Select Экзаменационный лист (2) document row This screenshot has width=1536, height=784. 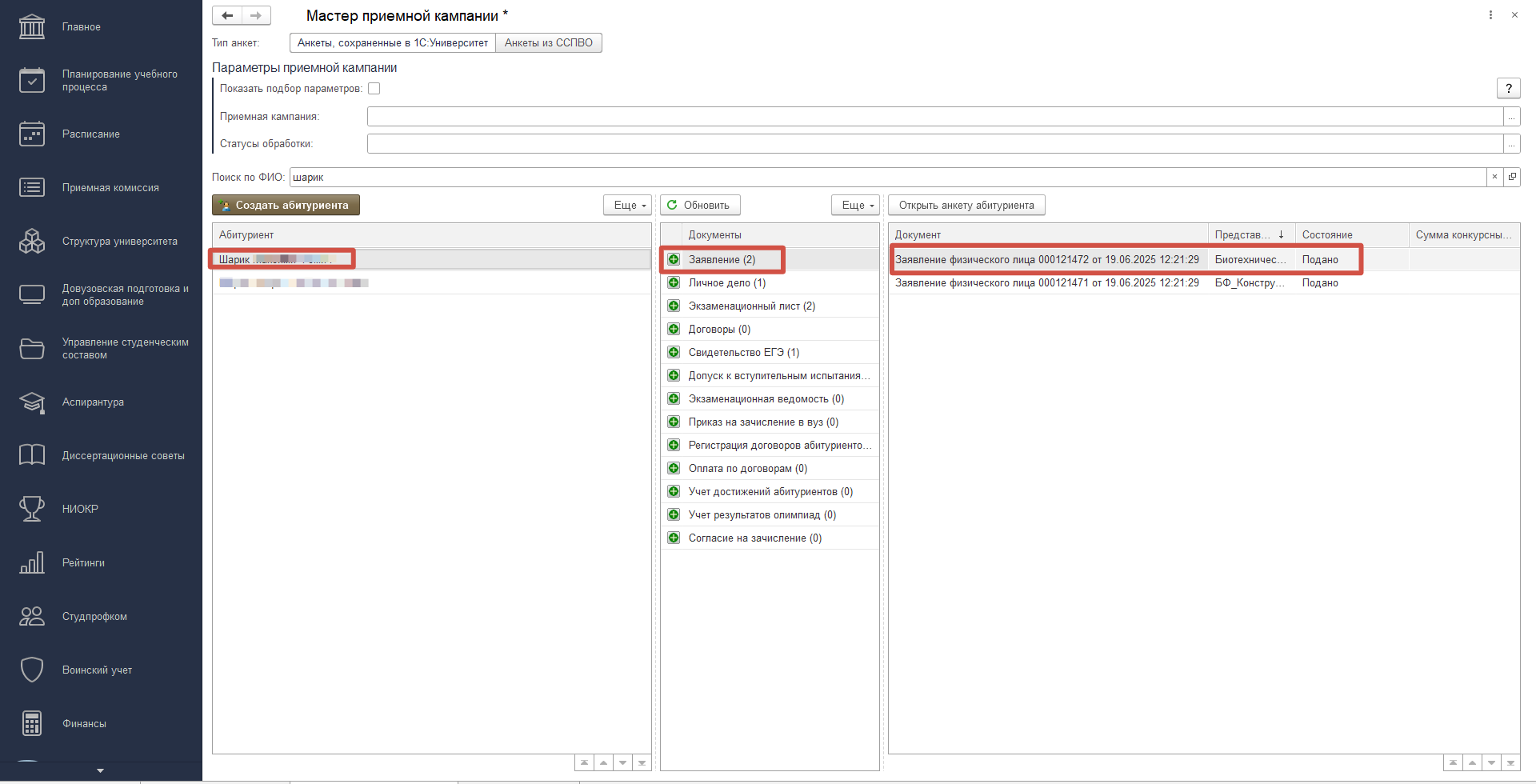(751, 306)
